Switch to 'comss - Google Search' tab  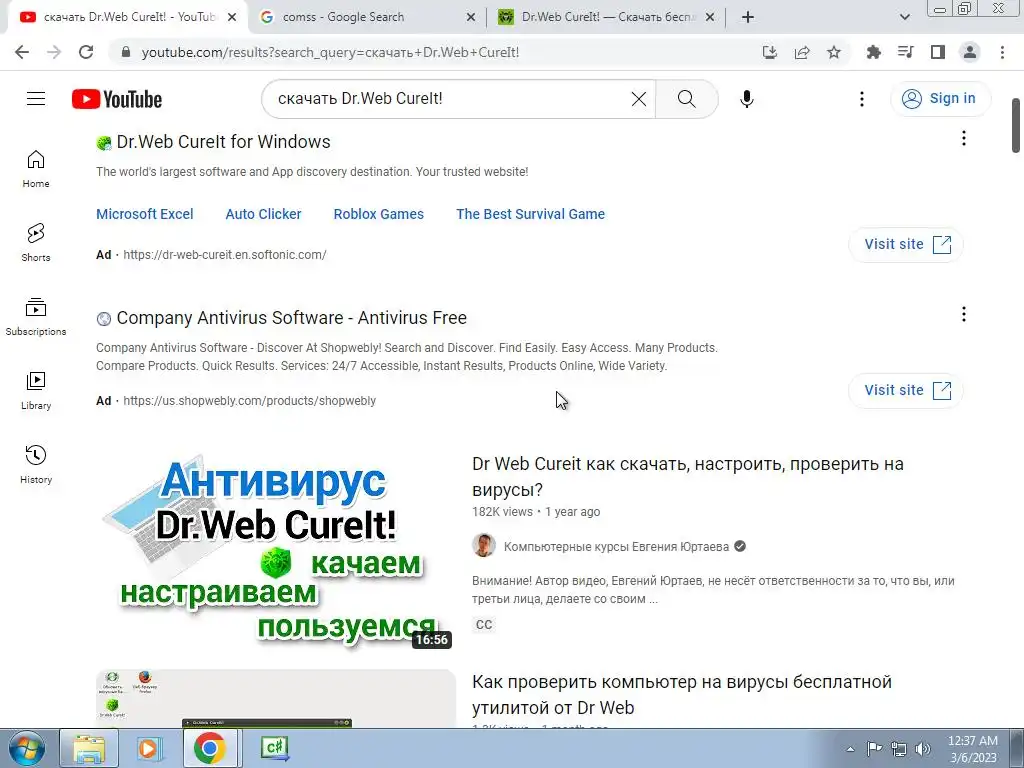tap(366, 17)
